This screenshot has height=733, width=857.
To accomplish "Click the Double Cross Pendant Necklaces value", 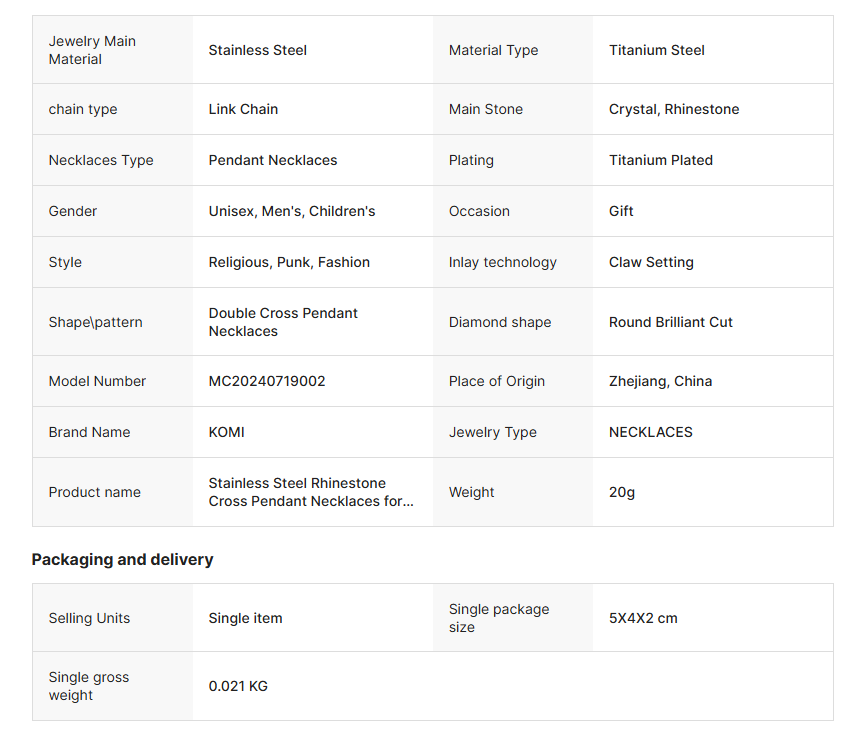I will point(283,322).
